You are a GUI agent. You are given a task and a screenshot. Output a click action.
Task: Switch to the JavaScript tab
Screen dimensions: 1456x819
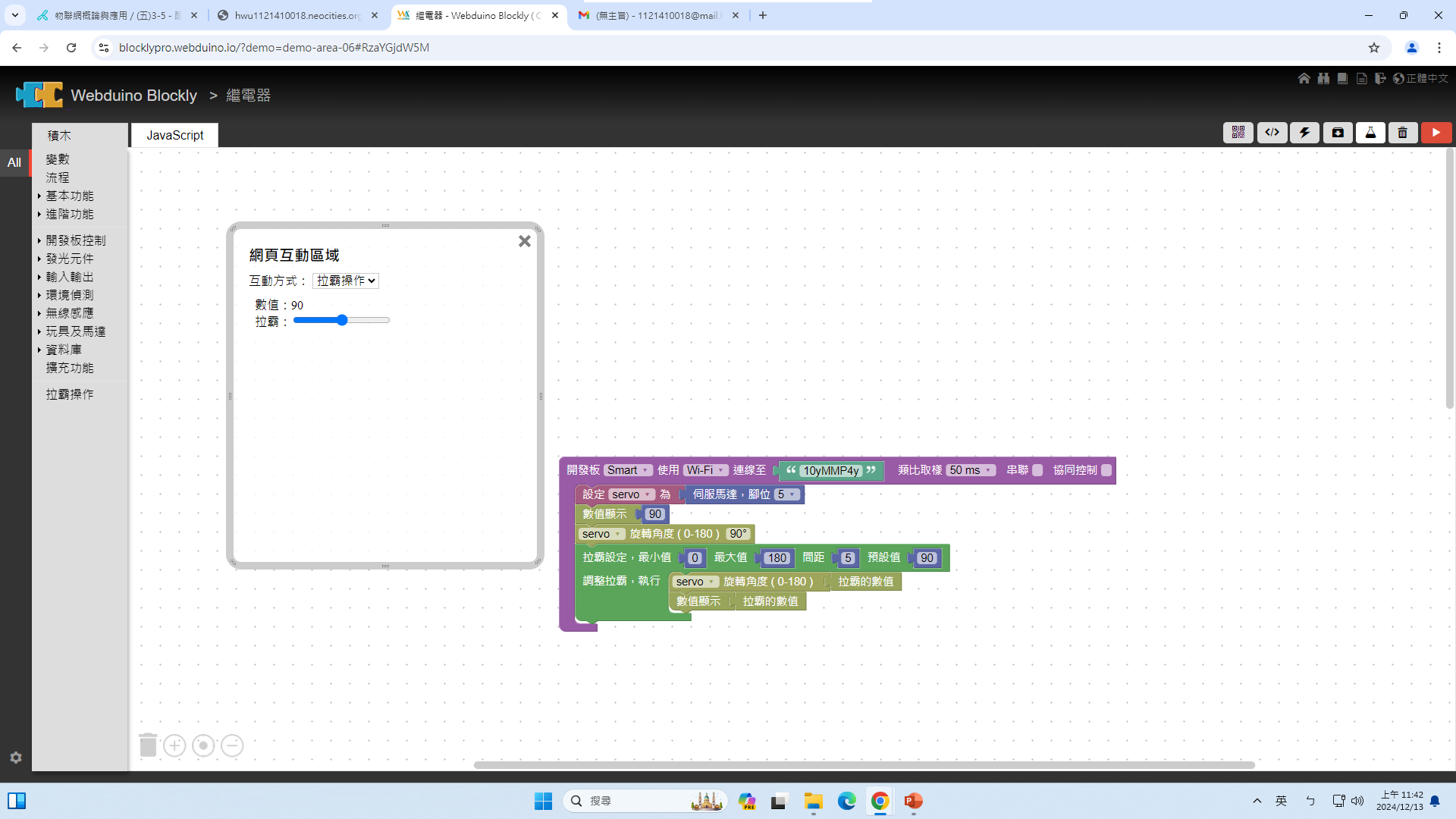[174, 135]
